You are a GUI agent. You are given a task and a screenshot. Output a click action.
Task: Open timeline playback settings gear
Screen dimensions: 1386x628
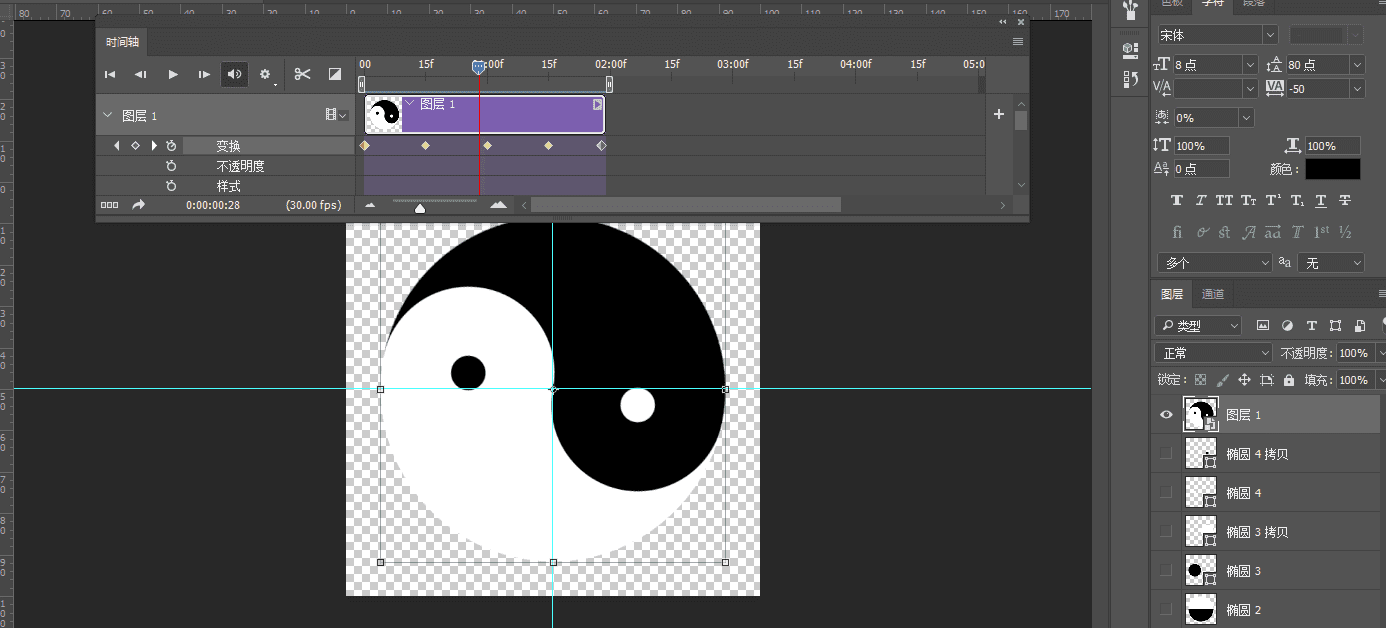tap(265, 74)
